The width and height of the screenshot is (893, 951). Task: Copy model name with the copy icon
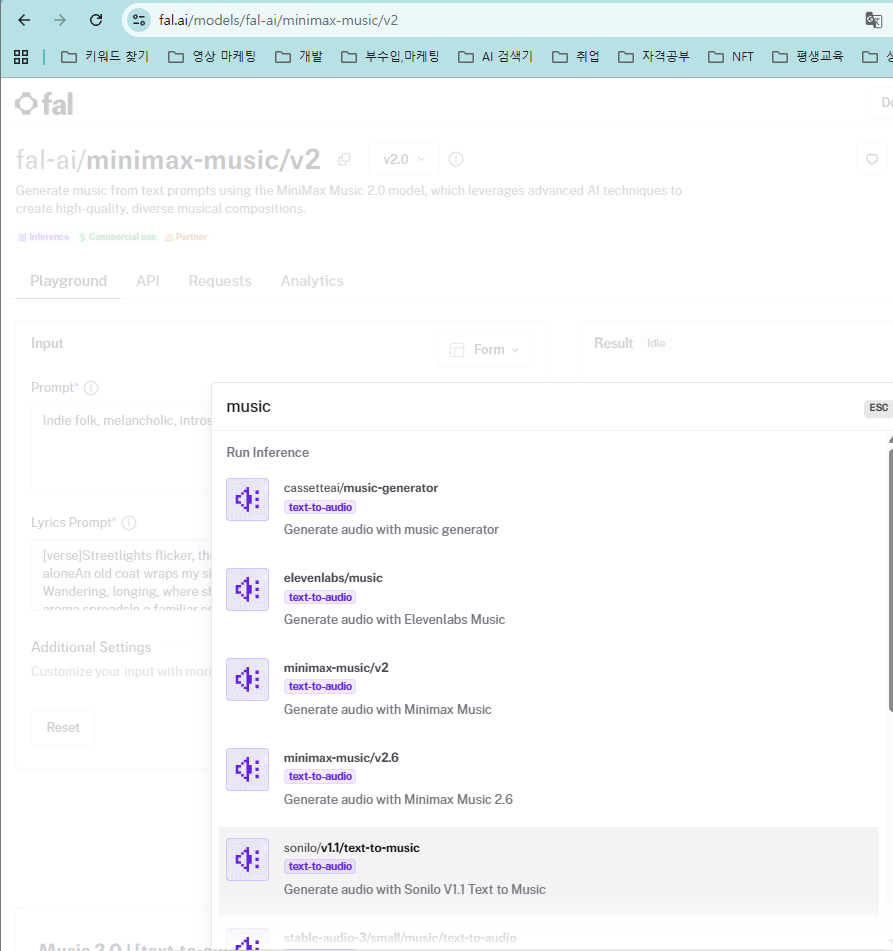coord(344,160)
